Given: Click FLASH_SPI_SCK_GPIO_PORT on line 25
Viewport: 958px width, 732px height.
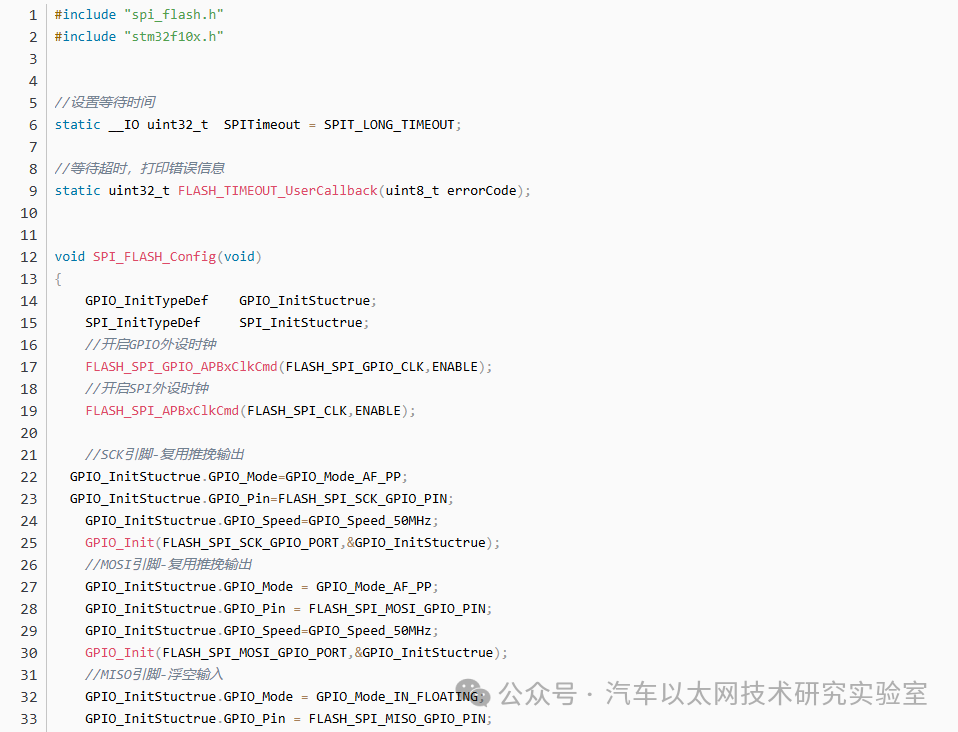Looking at the screenshot, I should 250,543.
